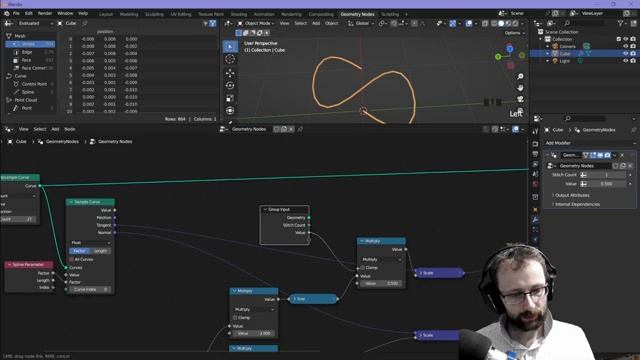Open Multiply operation dropdown on right node
640x360 pixels.
381,260
